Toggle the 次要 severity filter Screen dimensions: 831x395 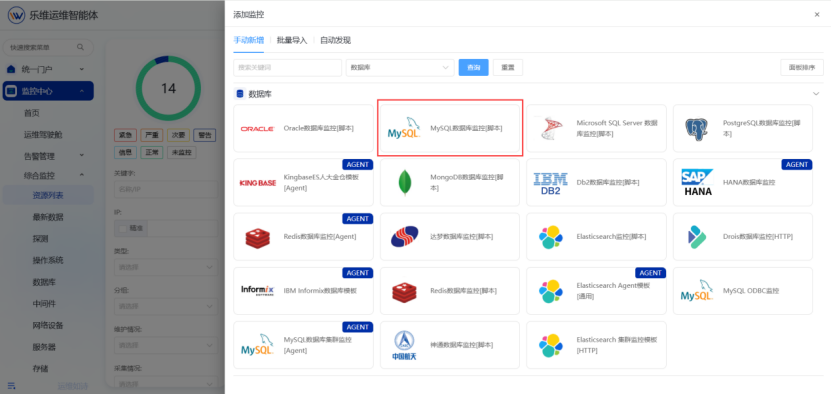click(x=178, y=135)
